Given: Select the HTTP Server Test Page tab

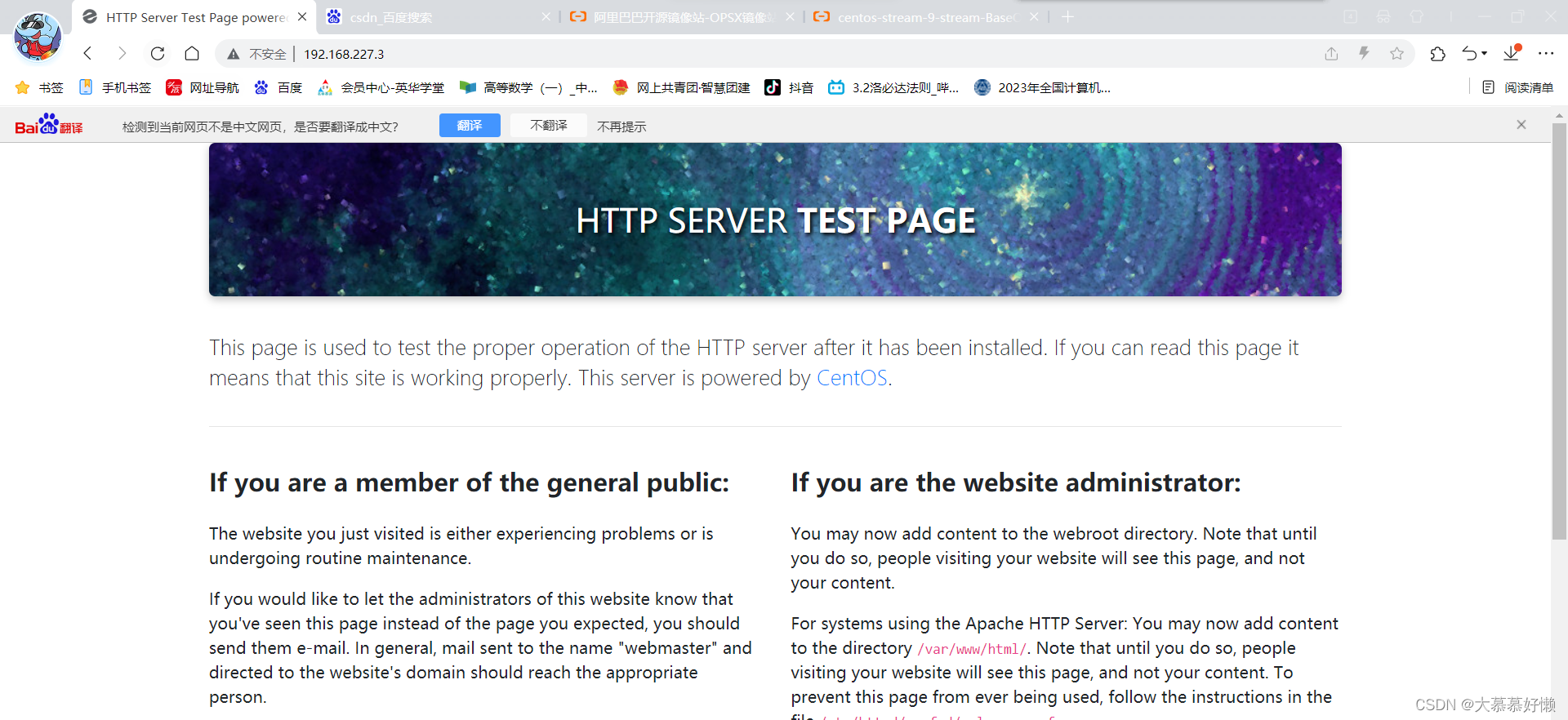Looking at the screenshot, I should point(193,17).
